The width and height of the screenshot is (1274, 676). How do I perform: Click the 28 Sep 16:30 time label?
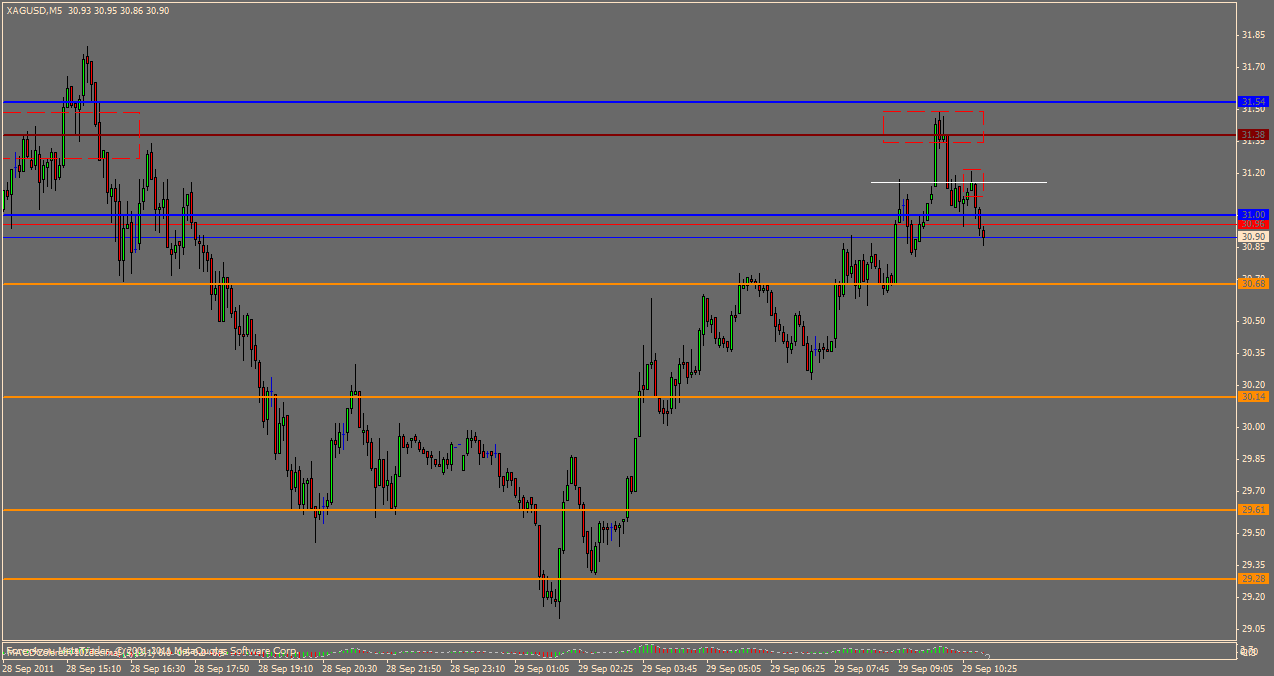[x=158, y=667]
